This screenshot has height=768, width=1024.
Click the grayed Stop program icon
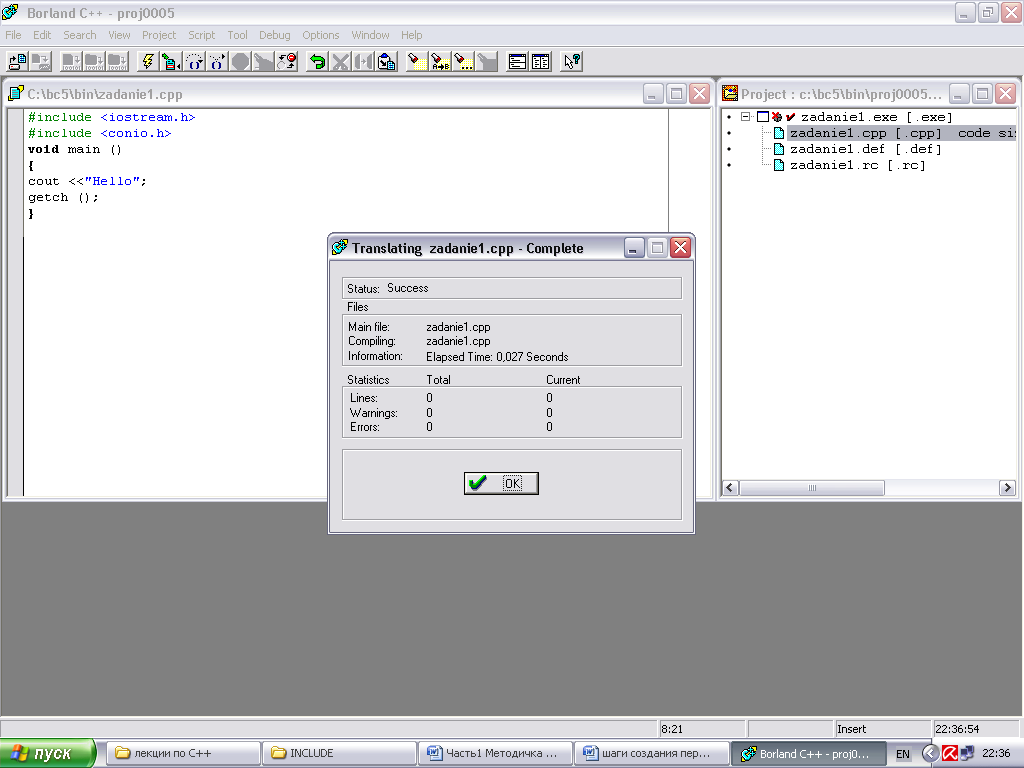(x=241, y=61)
